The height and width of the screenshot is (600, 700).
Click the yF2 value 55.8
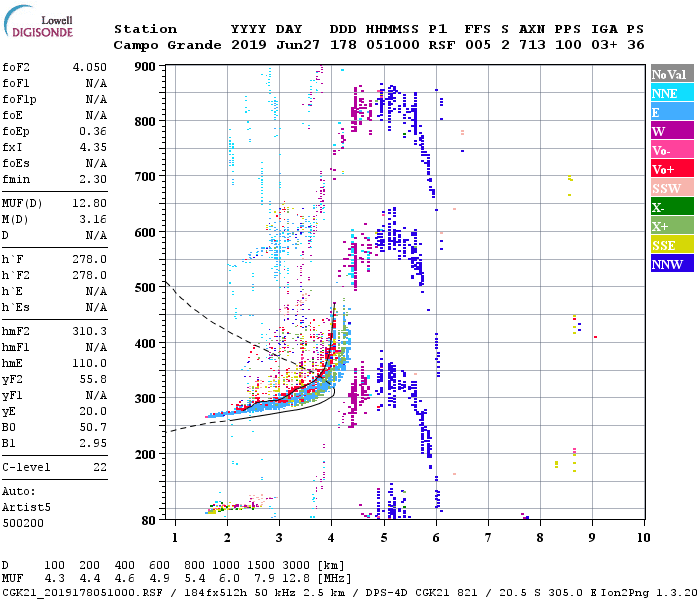[93, 379]
